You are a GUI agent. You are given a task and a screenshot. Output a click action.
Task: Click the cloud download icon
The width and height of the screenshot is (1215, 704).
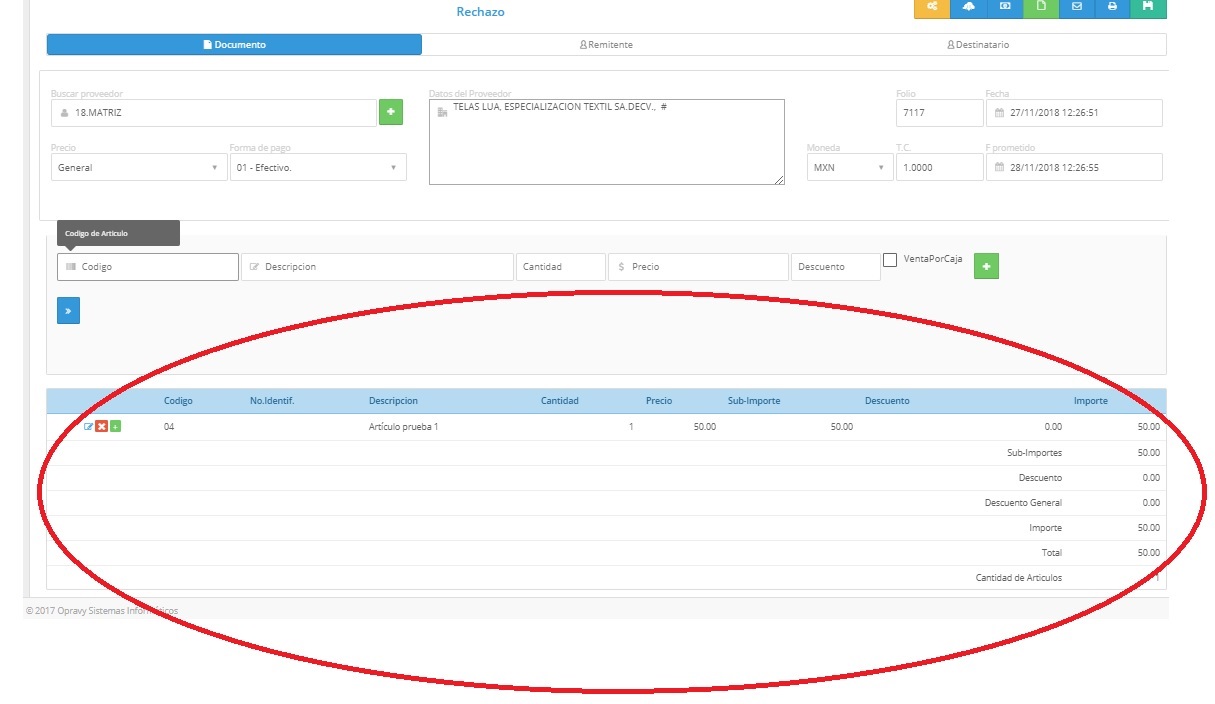click(968, 8)
